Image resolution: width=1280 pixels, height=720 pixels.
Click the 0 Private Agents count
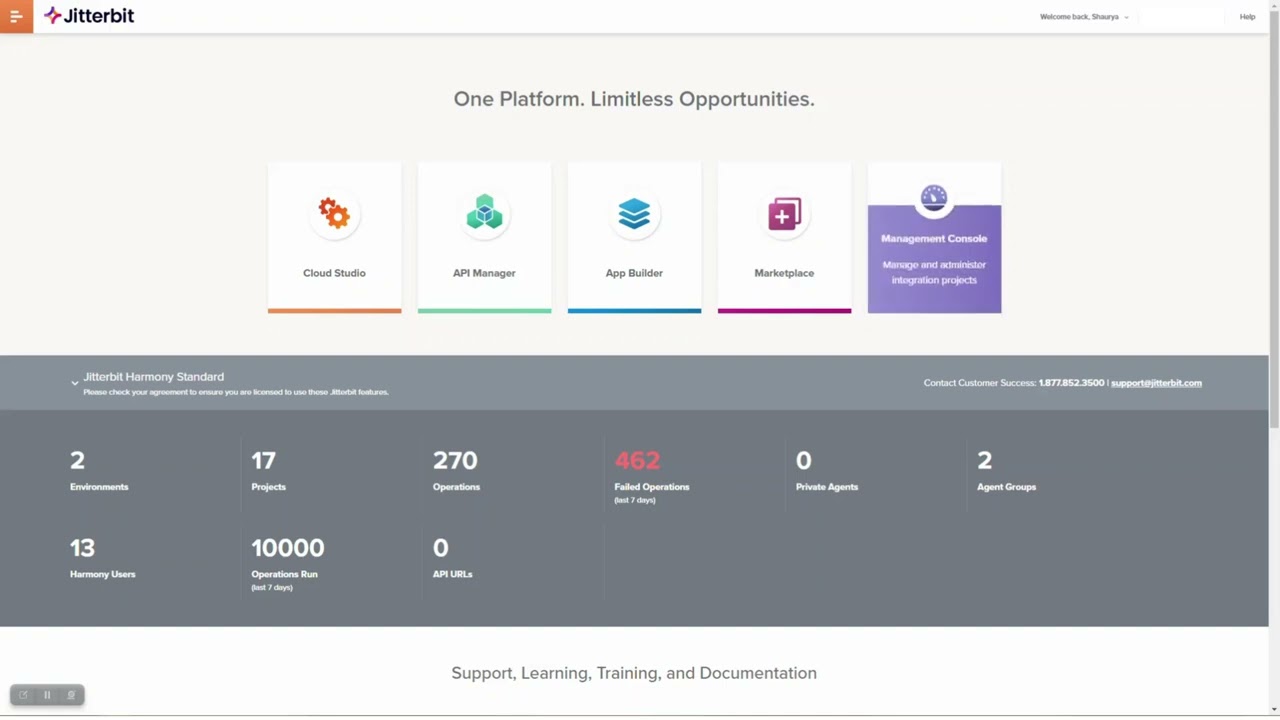click(x=803, y=460)
